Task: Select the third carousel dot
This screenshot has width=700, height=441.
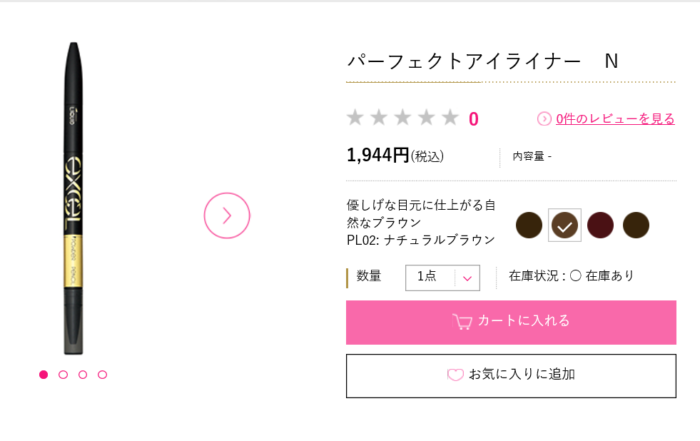Action: click(83, 375)
